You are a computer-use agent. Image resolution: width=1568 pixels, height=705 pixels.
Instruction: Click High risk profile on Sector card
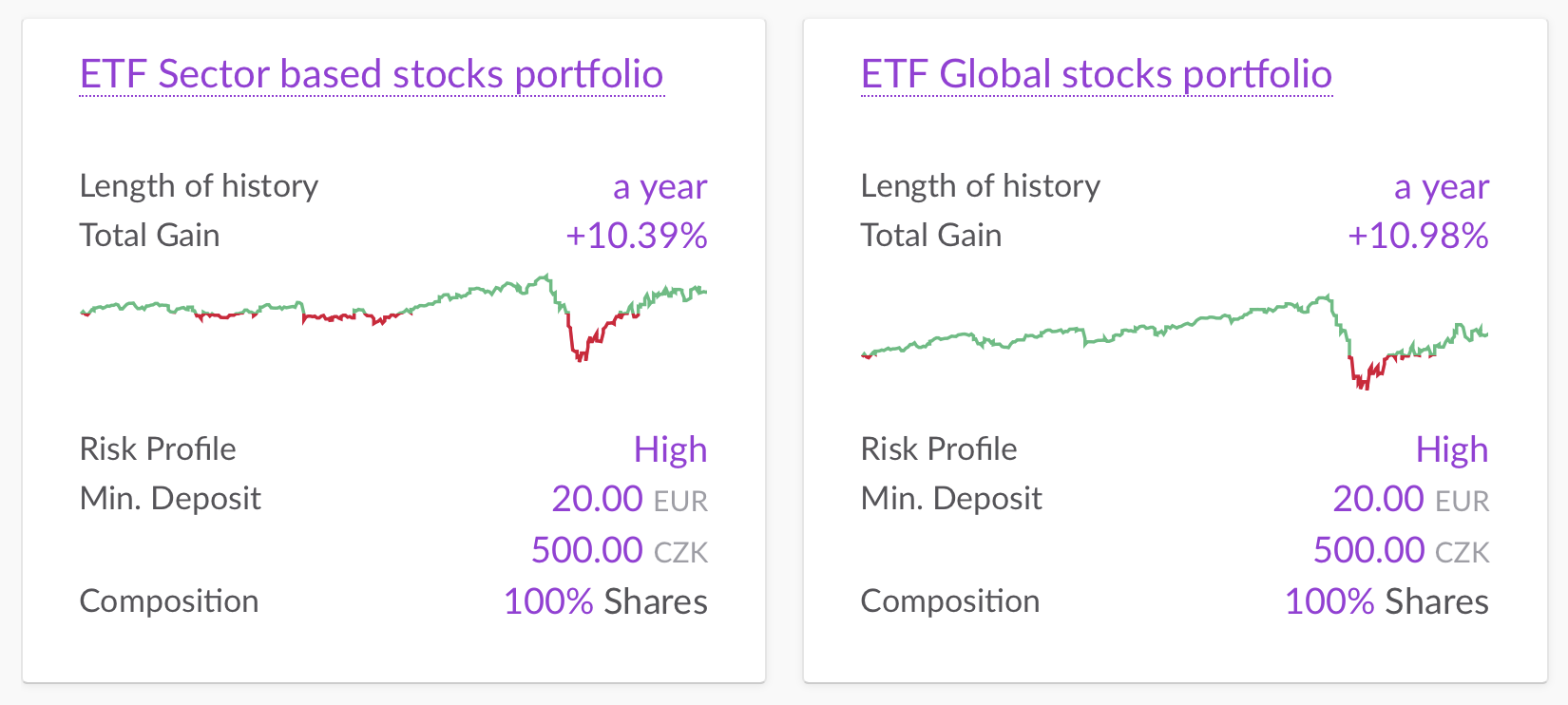point(671,449)
